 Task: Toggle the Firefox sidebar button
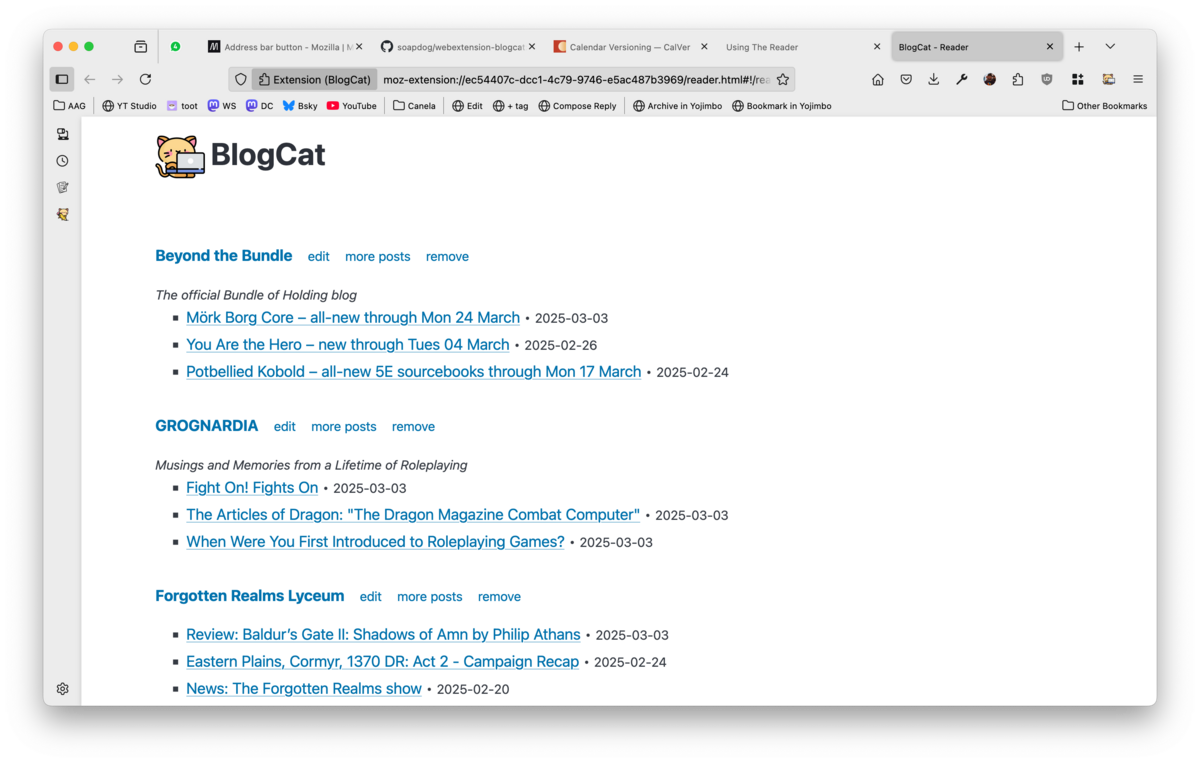[62, 79]
